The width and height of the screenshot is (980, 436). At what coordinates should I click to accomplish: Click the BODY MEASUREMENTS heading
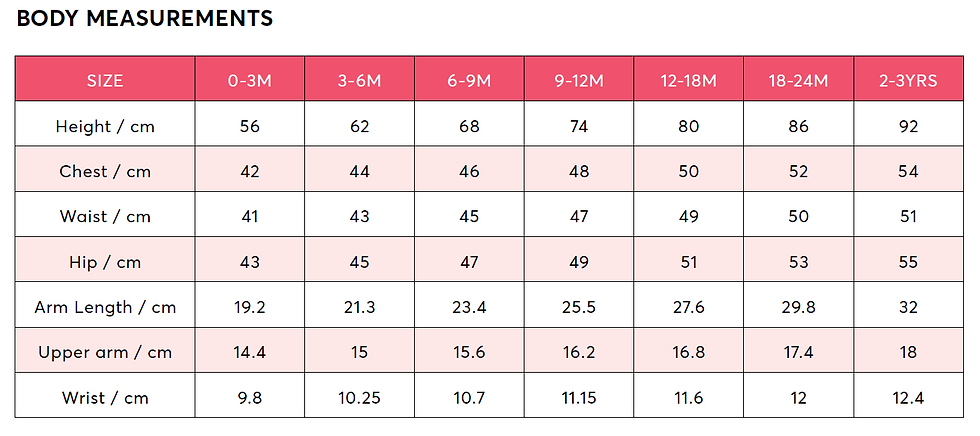click(144, 19)
